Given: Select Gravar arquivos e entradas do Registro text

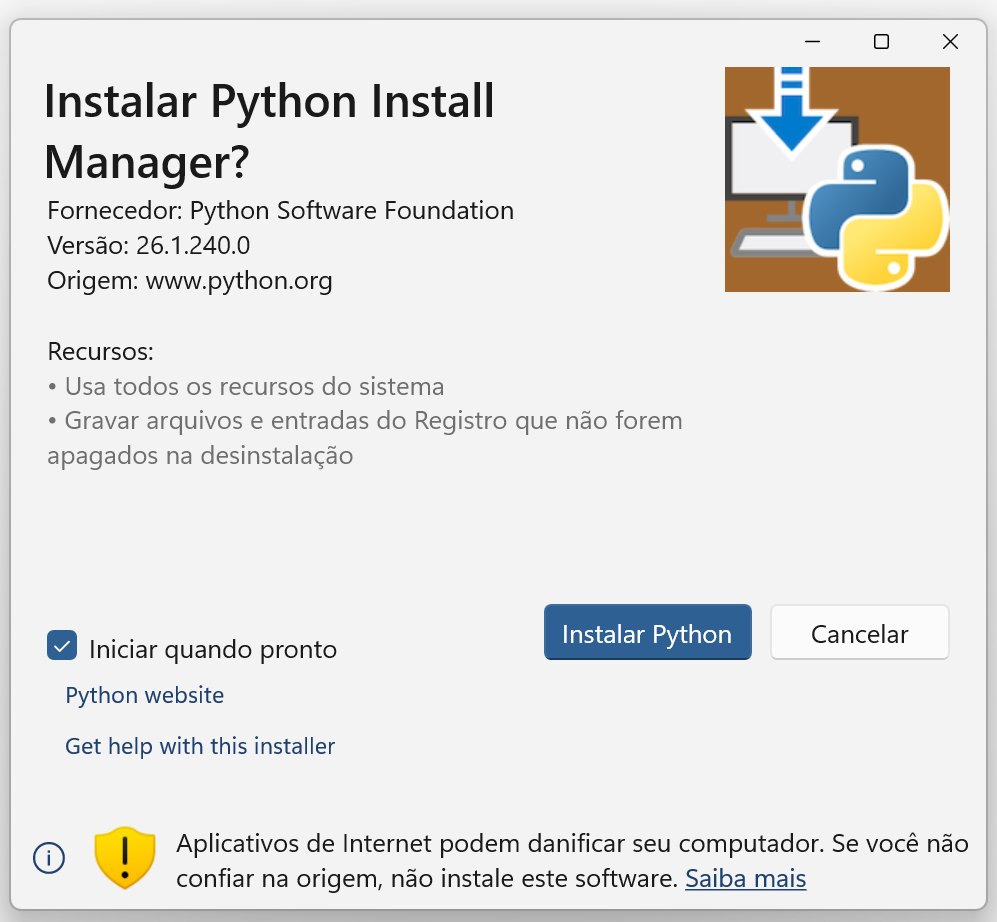Looking at the screenshot, I should (364, 438).
